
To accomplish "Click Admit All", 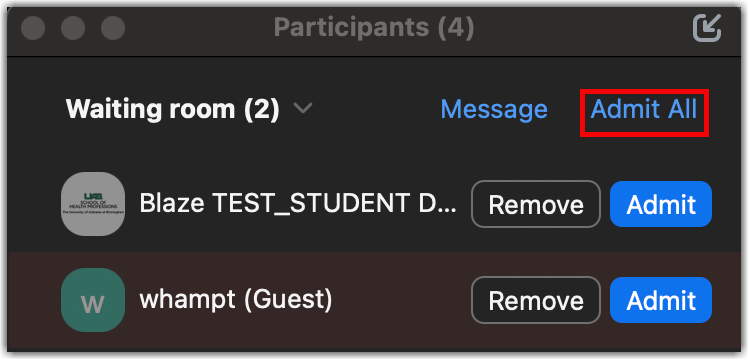I will pyautogui.click(x=644, y=109).
